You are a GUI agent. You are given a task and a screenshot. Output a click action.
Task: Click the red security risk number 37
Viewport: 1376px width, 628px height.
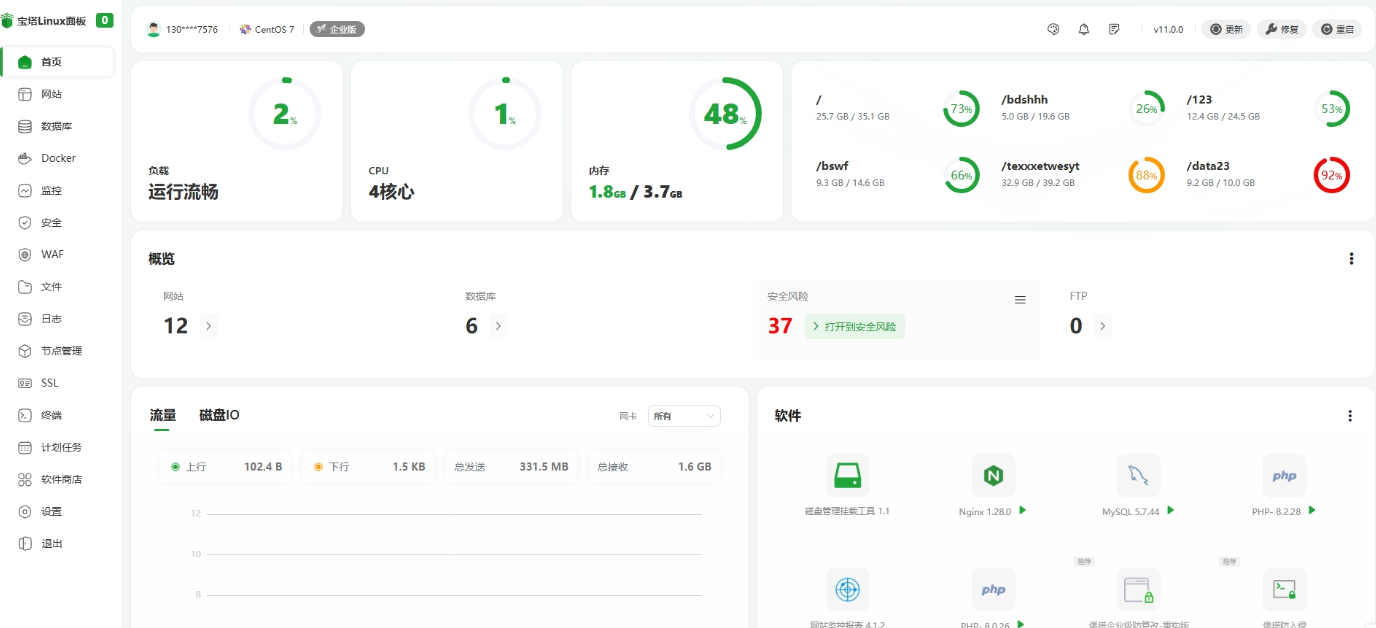pyautogui.click(x=780, y=326)
